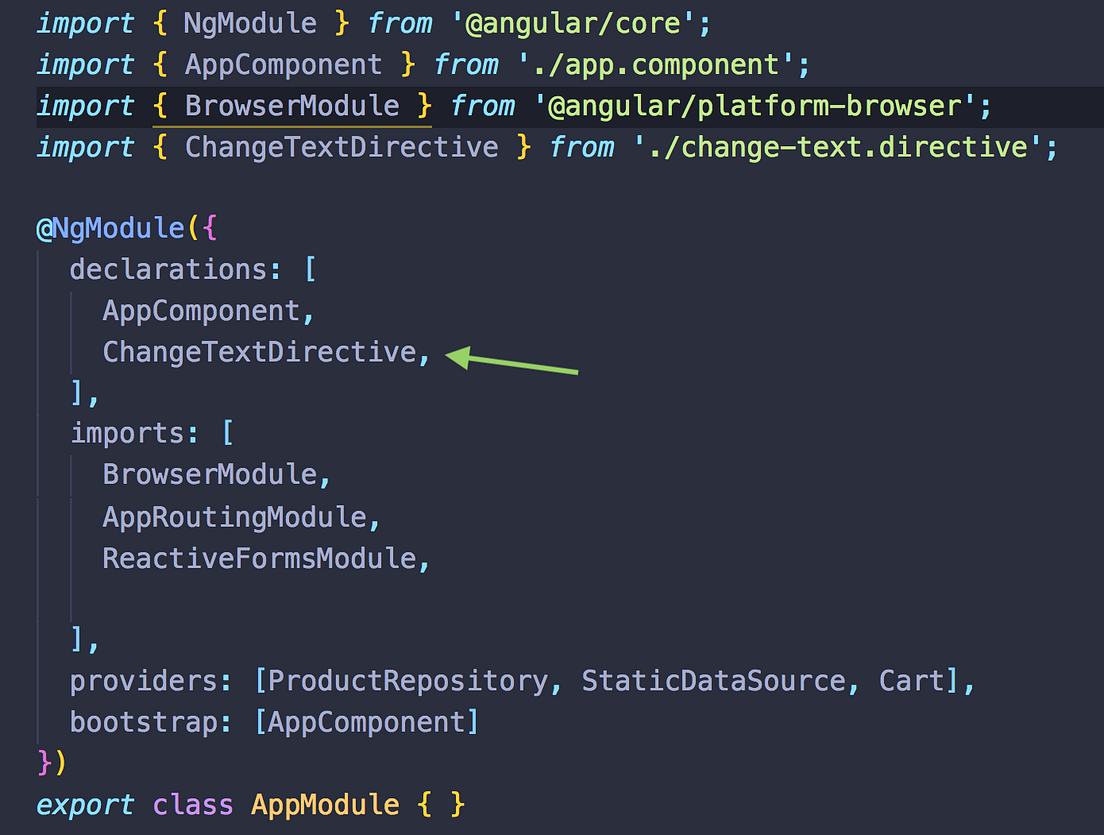Click AppComponent in the bootstrap array
The image size is (1104, 835).
(367, 721)
